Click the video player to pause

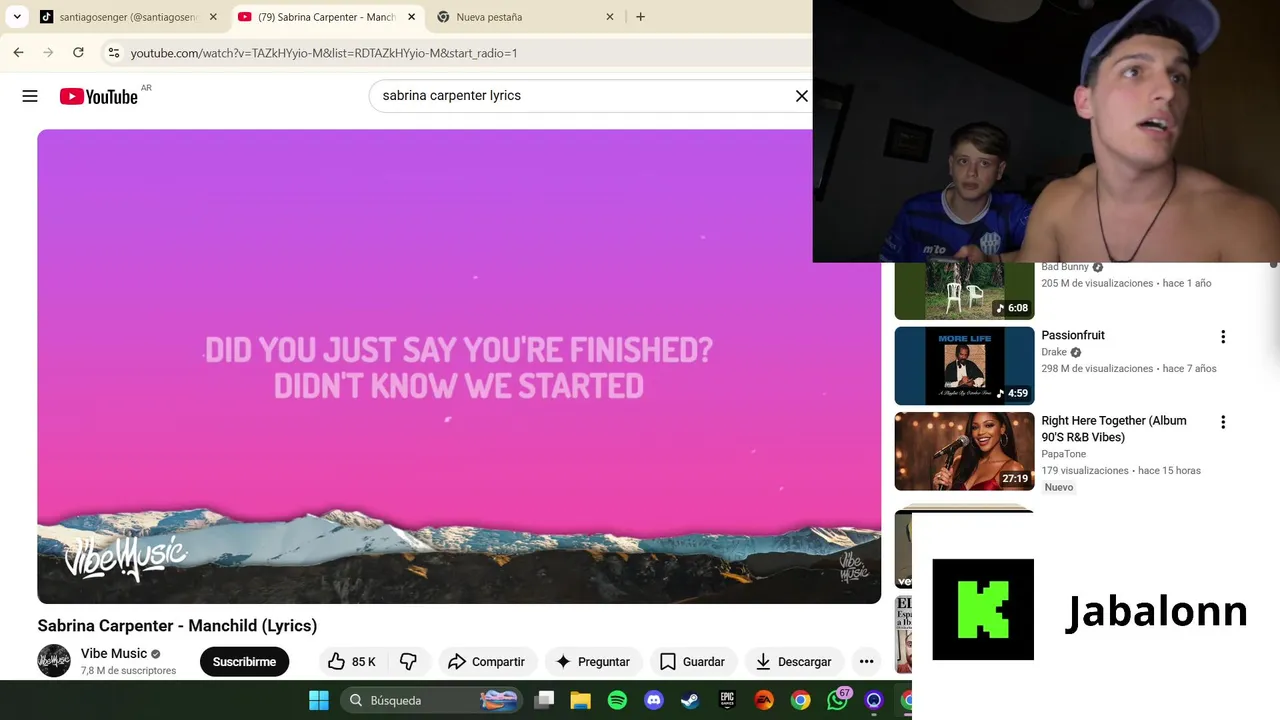point(459,366)
